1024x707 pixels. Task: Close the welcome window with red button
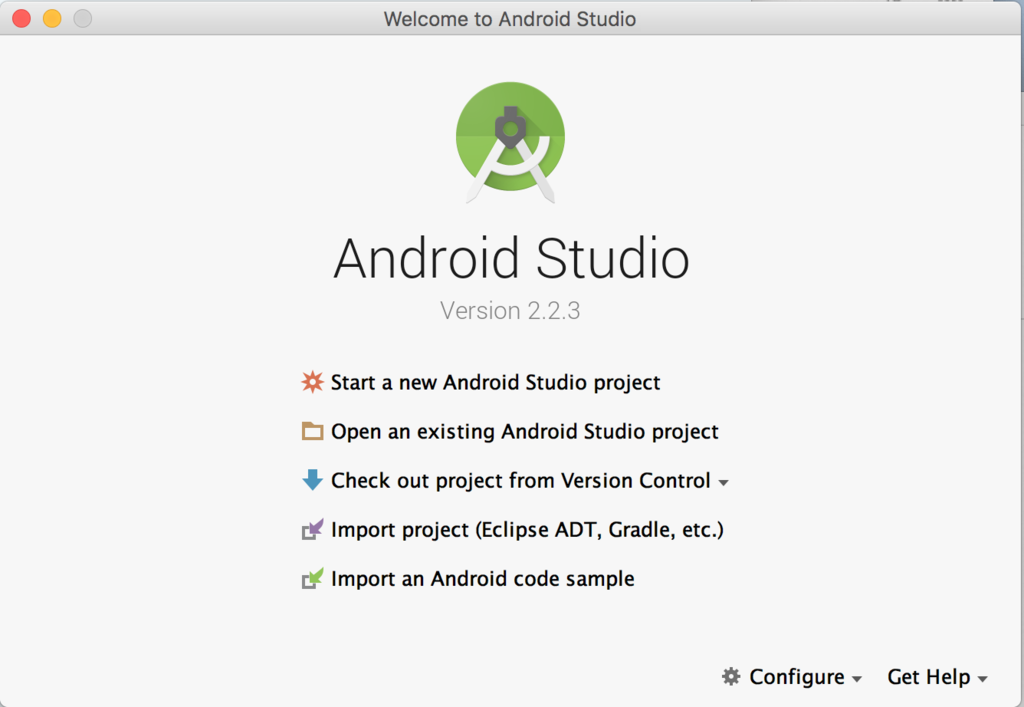22,18
